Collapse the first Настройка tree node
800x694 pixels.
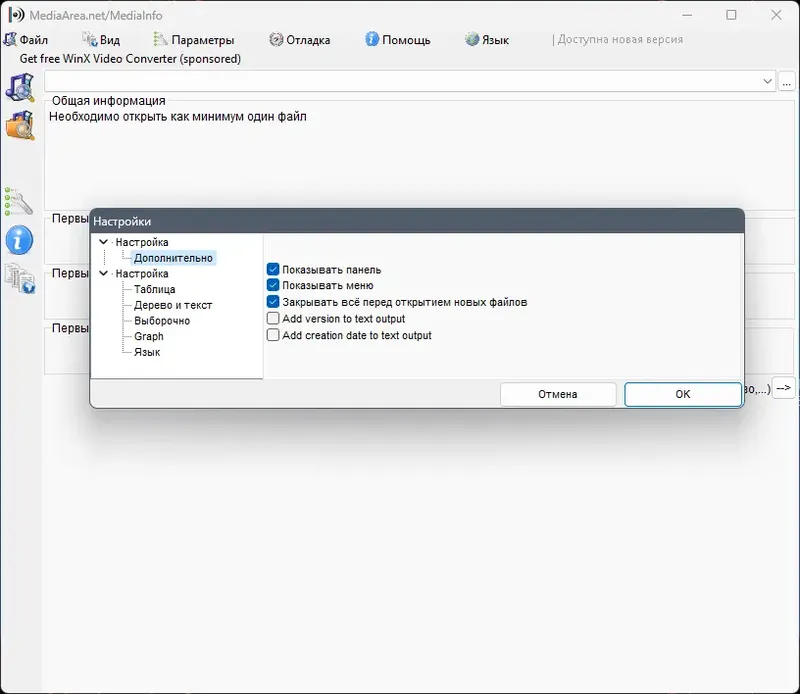pos(104,242)
